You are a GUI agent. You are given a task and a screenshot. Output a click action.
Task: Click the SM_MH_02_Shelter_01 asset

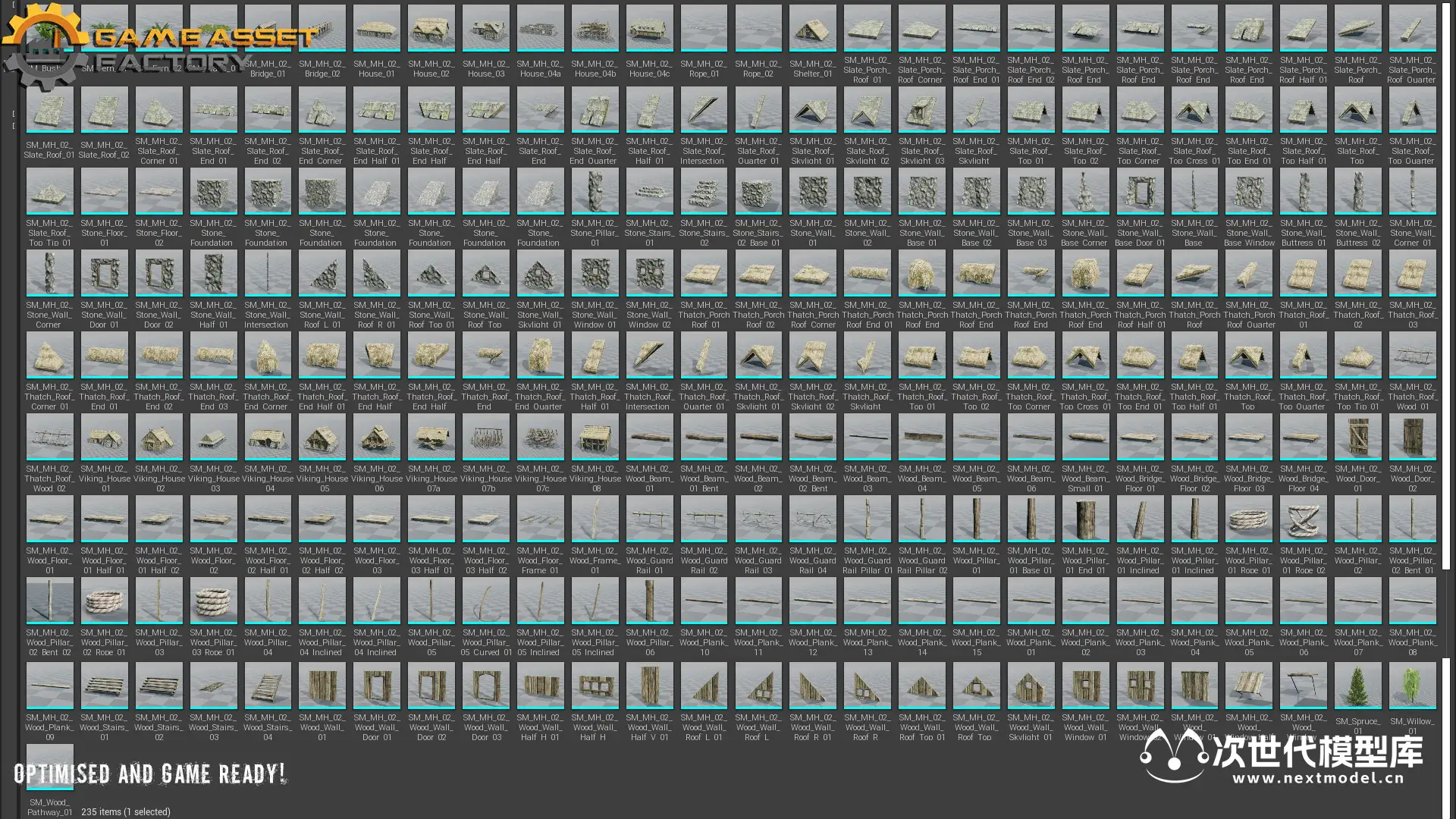(x=813, y=28)
